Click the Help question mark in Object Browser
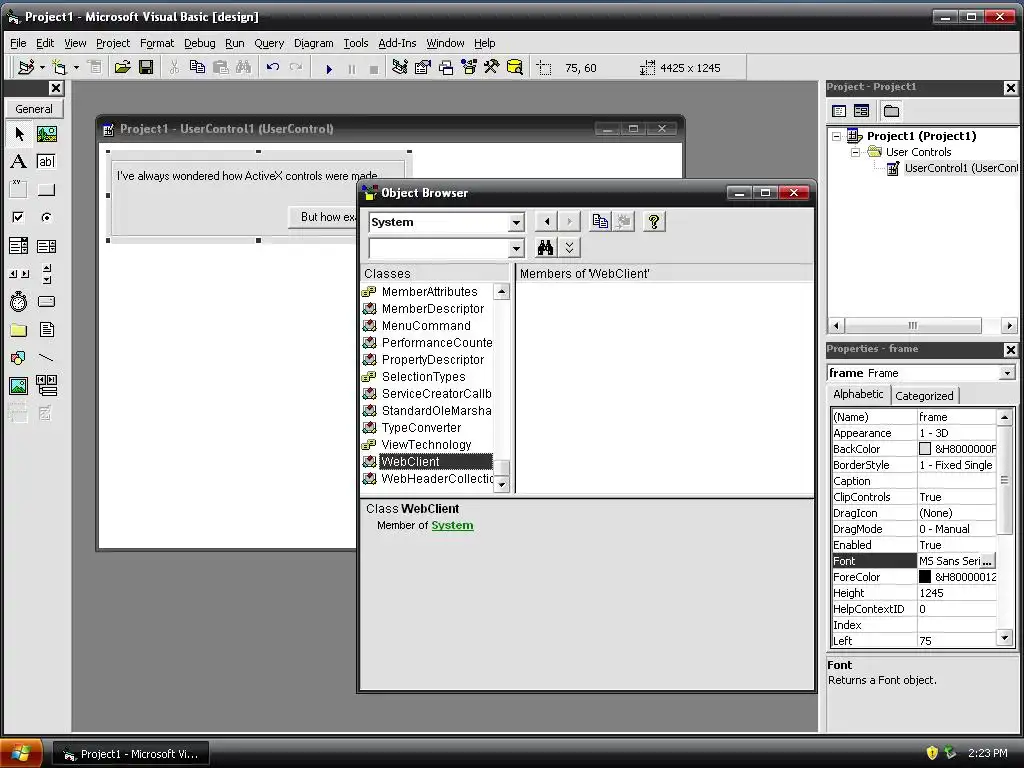This screenshot has height=768, width=1024. pyautogui.click(x=654, y=222)
